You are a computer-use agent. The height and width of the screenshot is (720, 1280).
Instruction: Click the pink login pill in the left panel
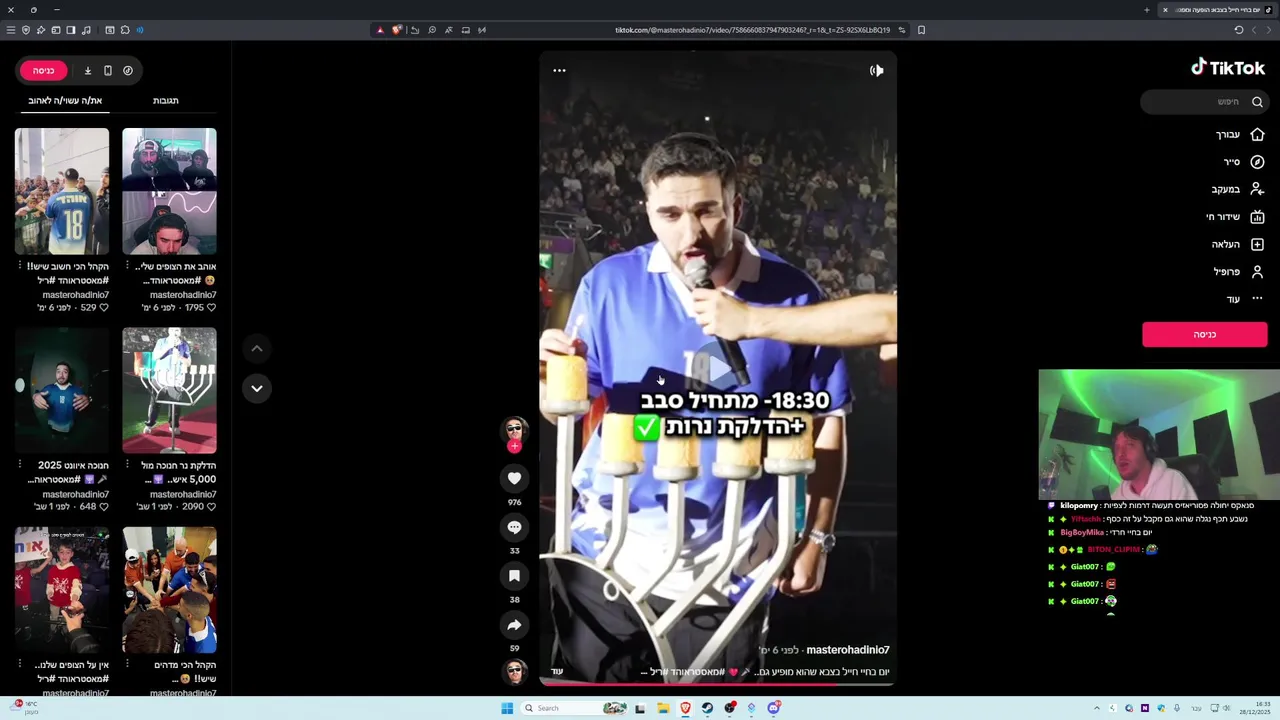click(43, 70)
